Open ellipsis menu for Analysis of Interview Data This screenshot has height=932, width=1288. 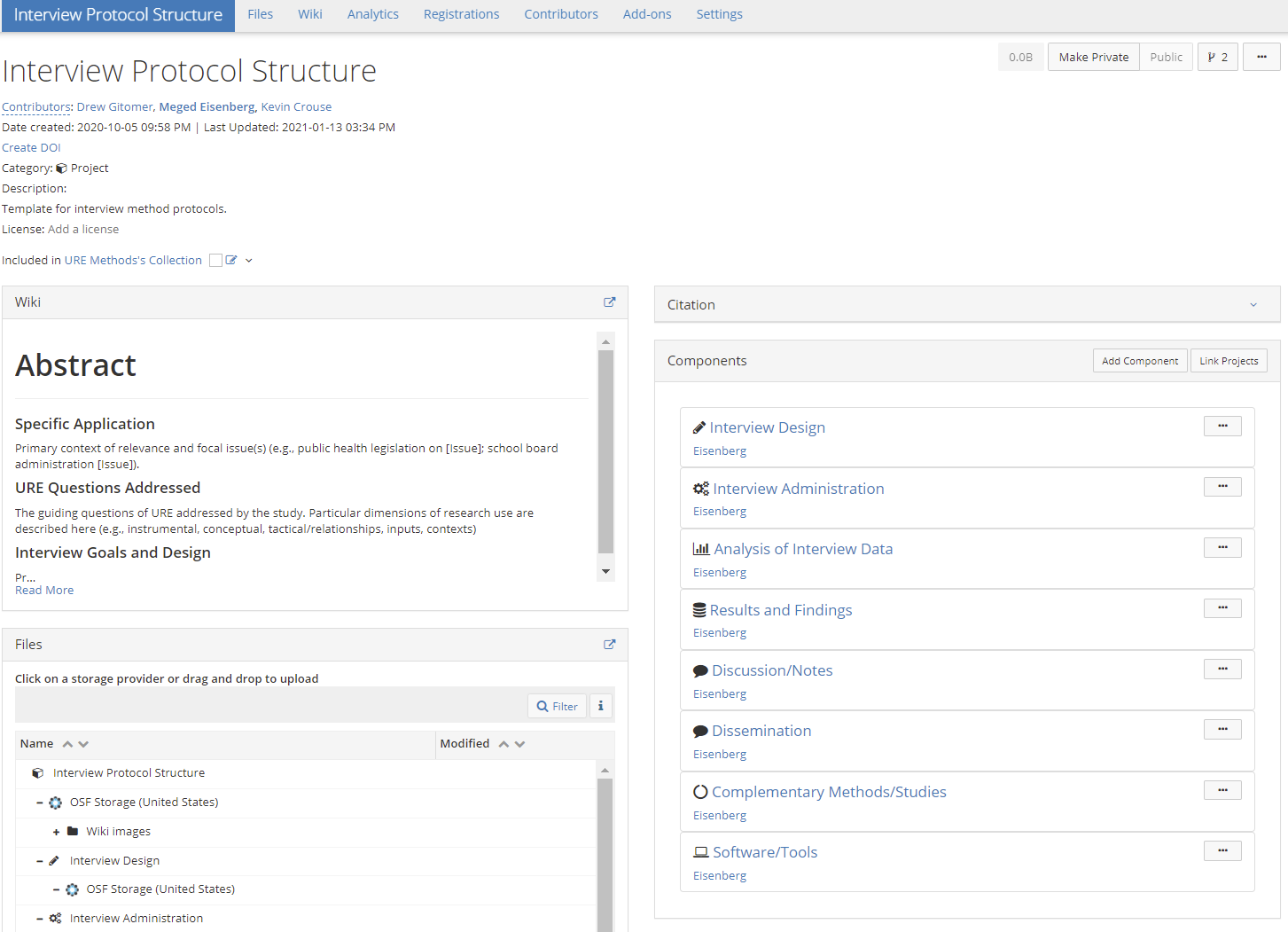click(1222, 548)
